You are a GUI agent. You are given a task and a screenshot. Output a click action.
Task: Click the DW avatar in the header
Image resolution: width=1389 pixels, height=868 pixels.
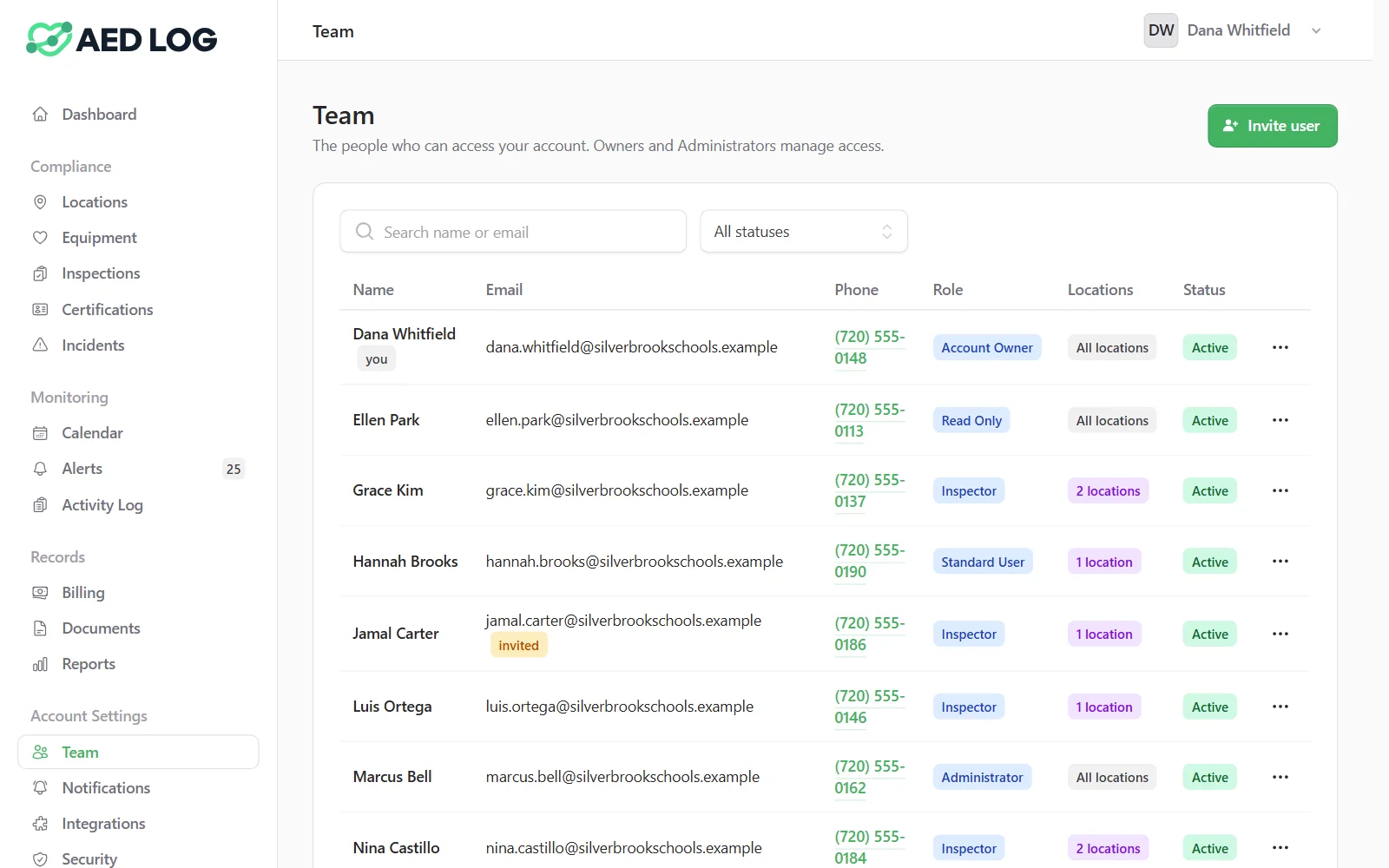point(1161,30)
